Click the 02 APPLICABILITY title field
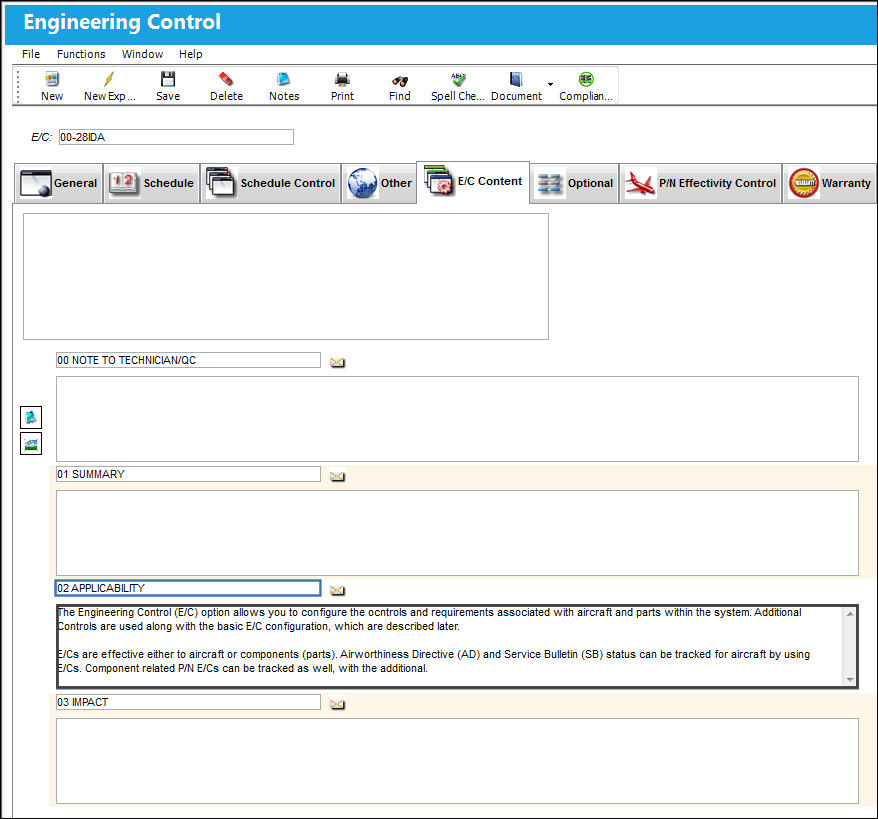 click(188, 588)
